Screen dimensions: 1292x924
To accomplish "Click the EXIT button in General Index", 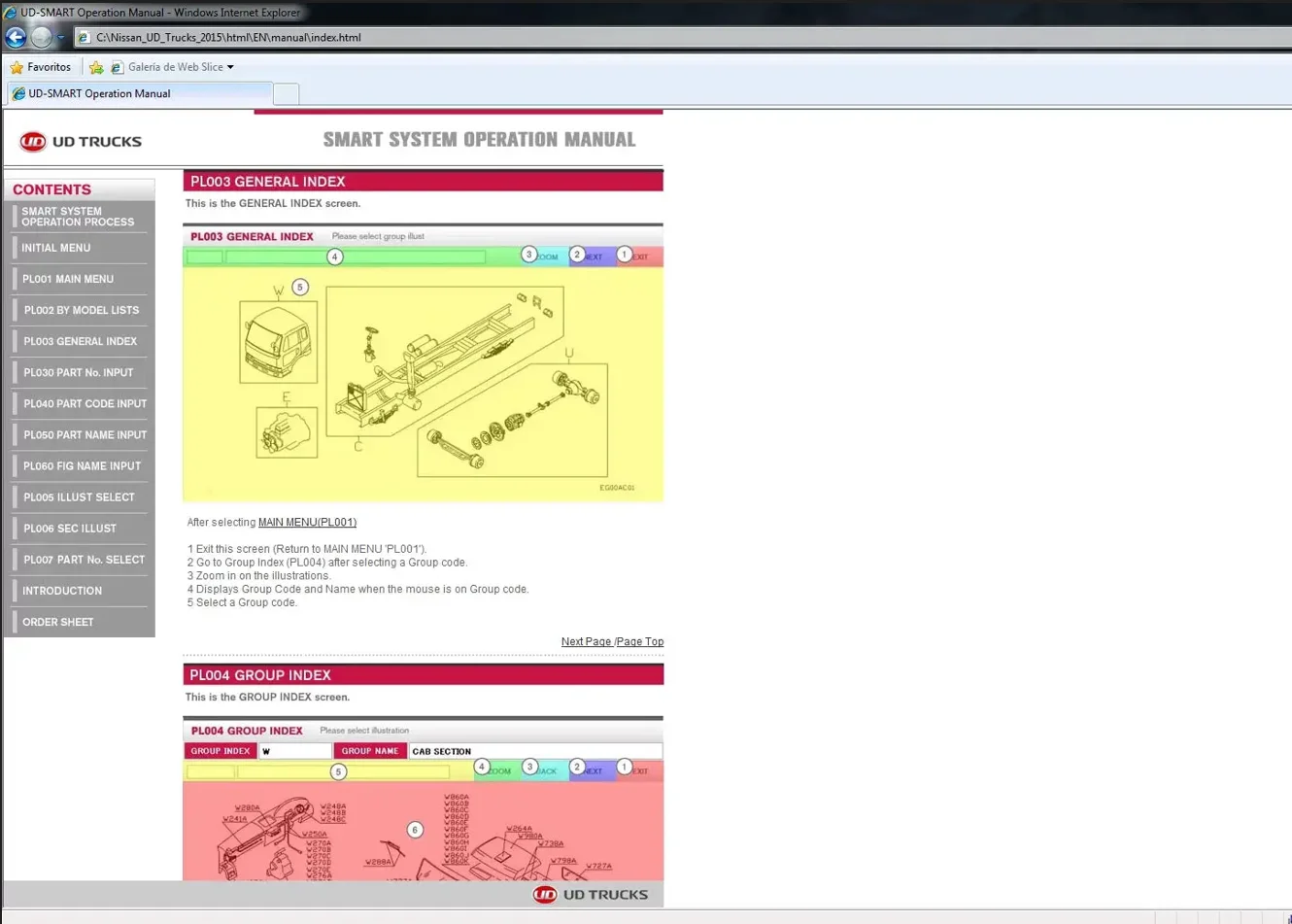I will 640,257.
